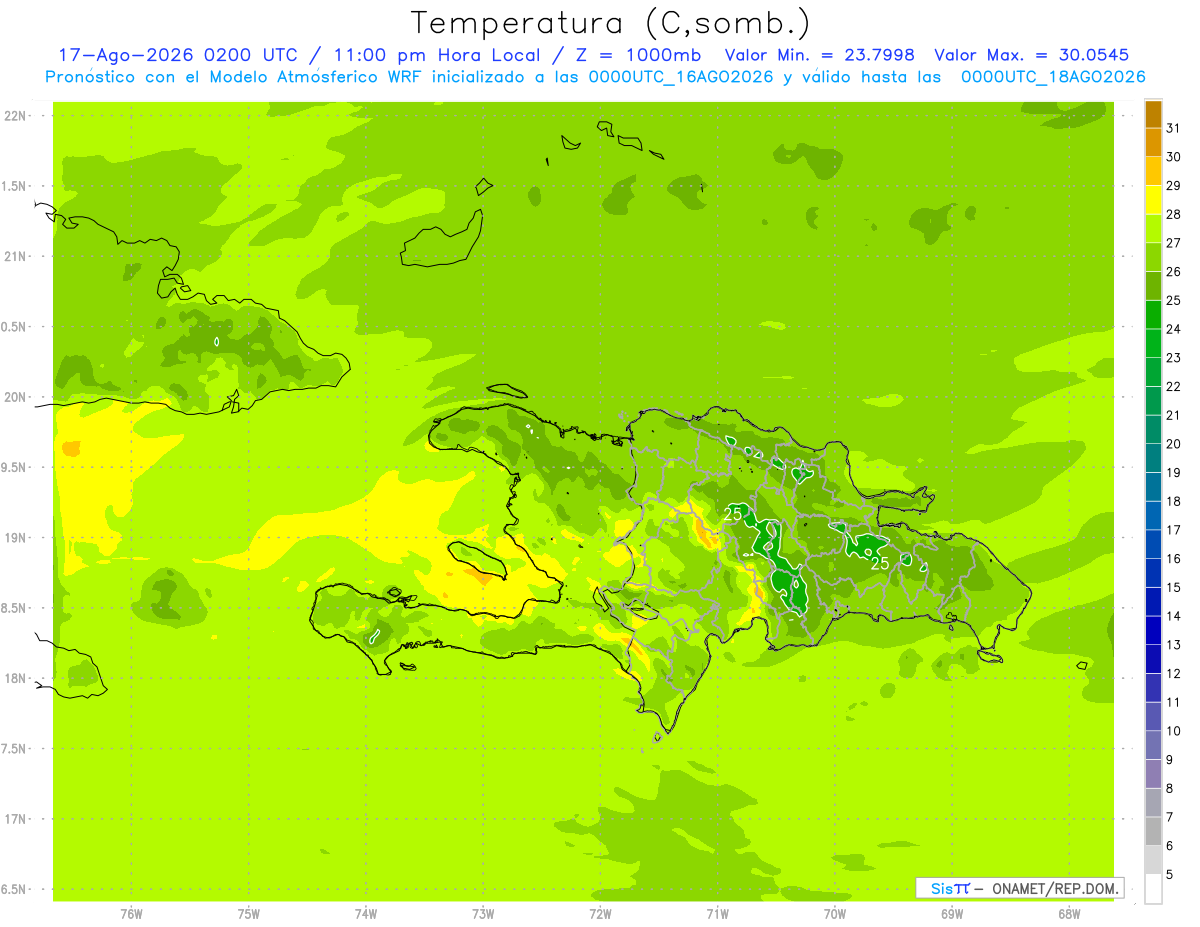This screenshot has width=1200, height=927.
Task: Click the purple legend swatch between 8 and 9
Action: [x=1153, y=773]
